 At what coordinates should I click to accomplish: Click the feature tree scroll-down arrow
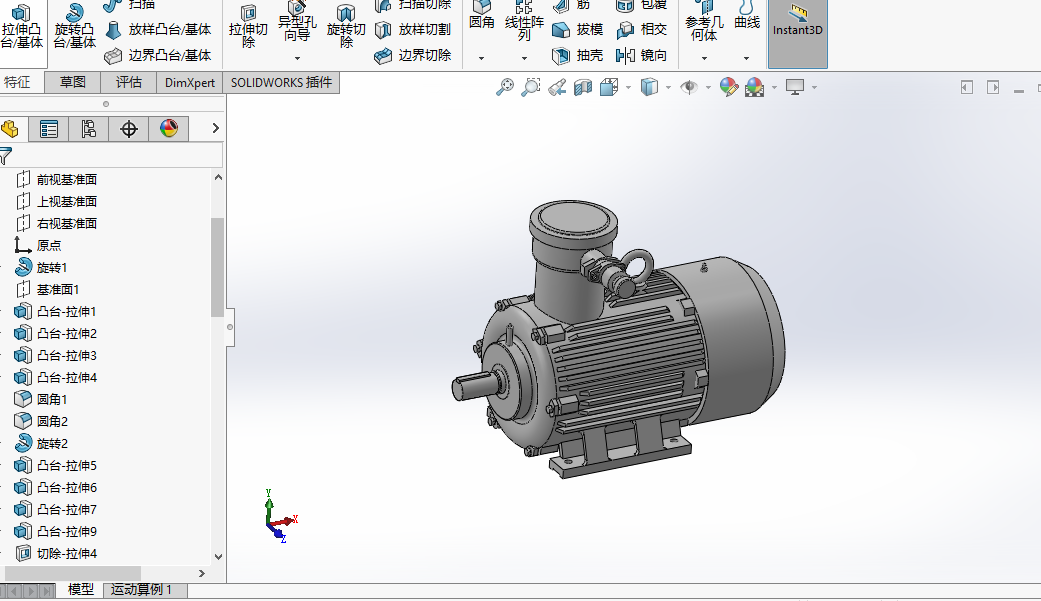click(218, 556)
